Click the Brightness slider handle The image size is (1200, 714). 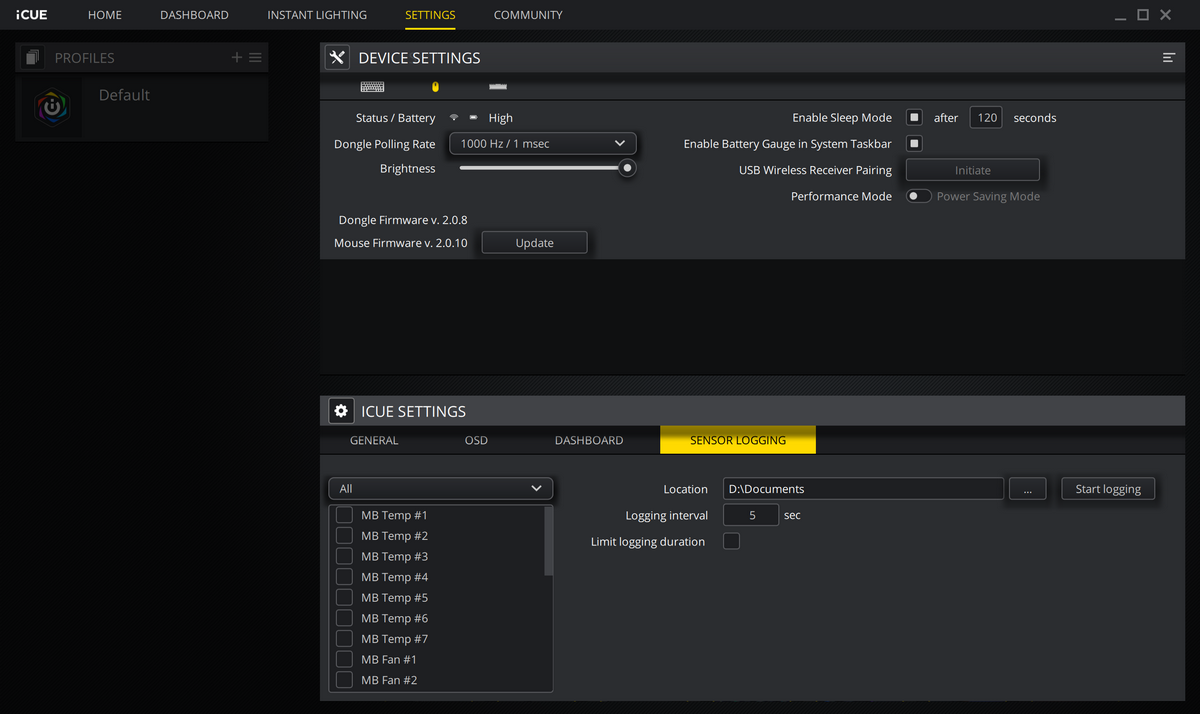tap(627, 169)
